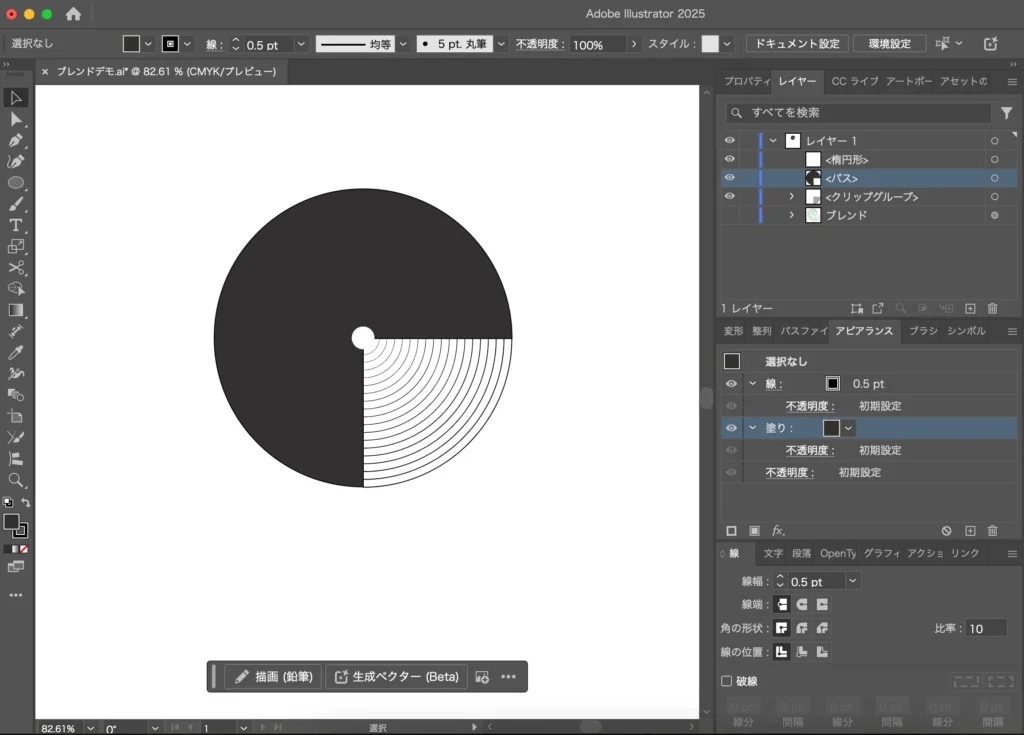Activate the Paintbrush tool
This screenshot has width=1024, height=735.
(x=15, y=204)
